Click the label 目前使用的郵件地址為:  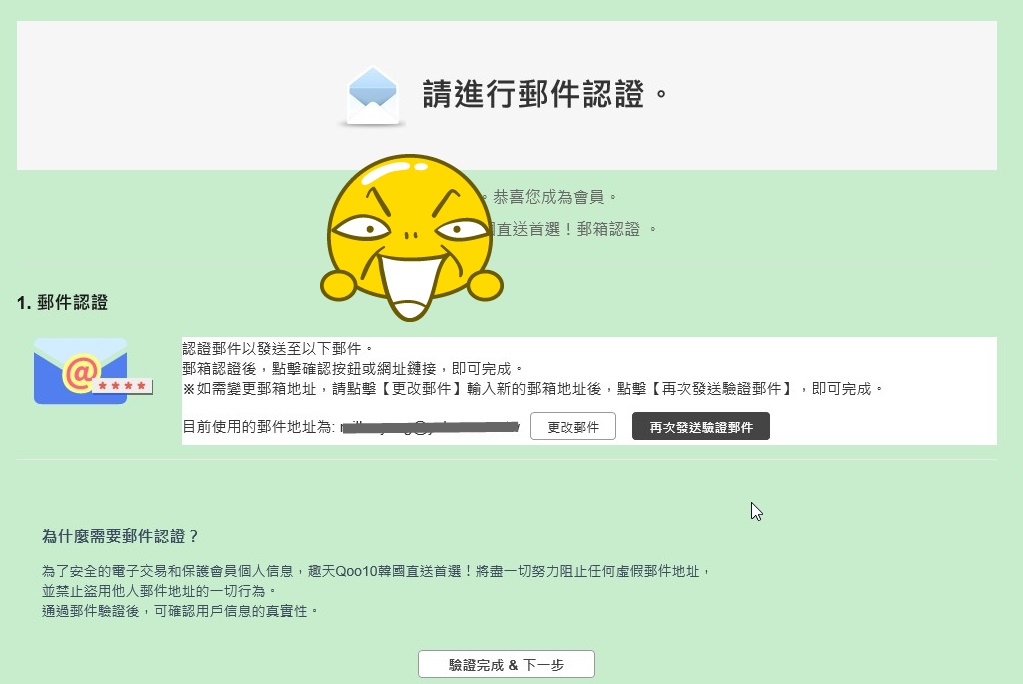[x=258, y=427]
